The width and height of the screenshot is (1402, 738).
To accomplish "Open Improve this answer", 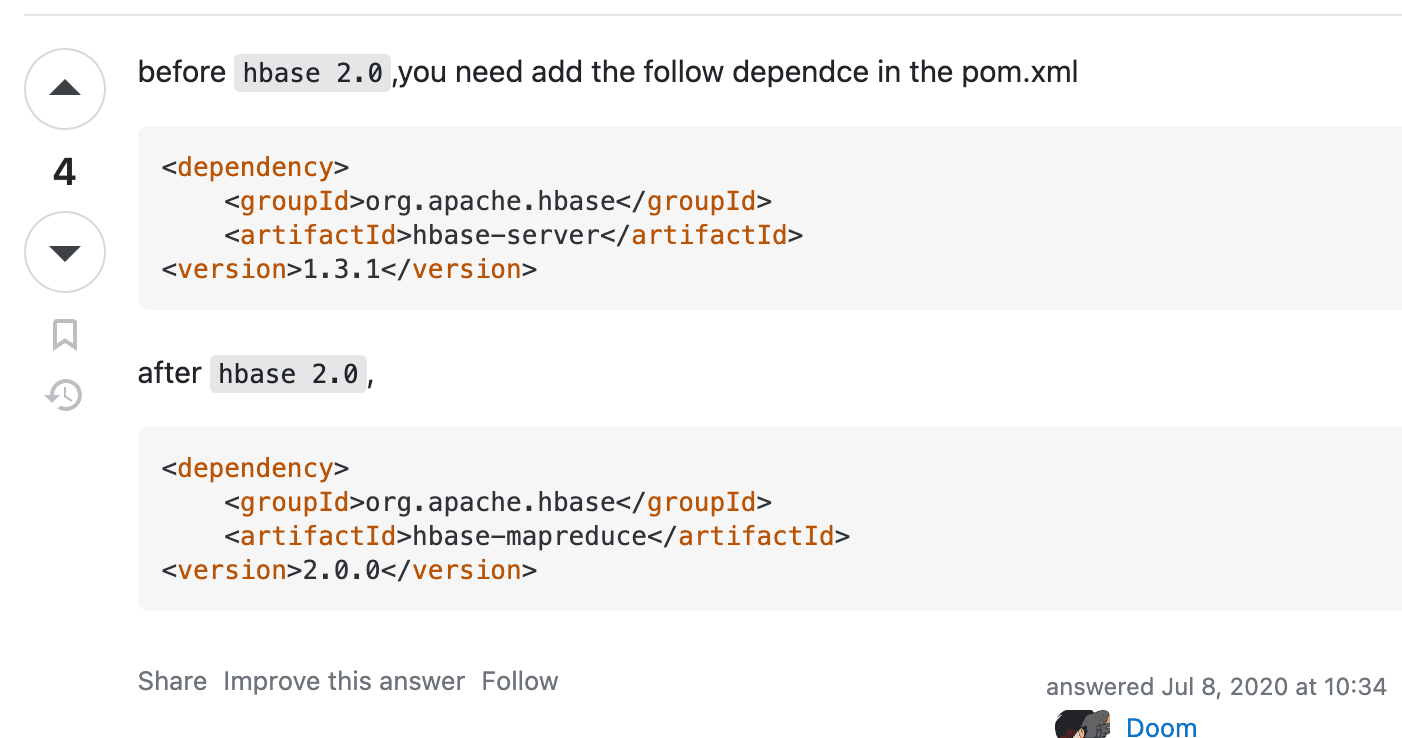I will (x=344, y=681).
